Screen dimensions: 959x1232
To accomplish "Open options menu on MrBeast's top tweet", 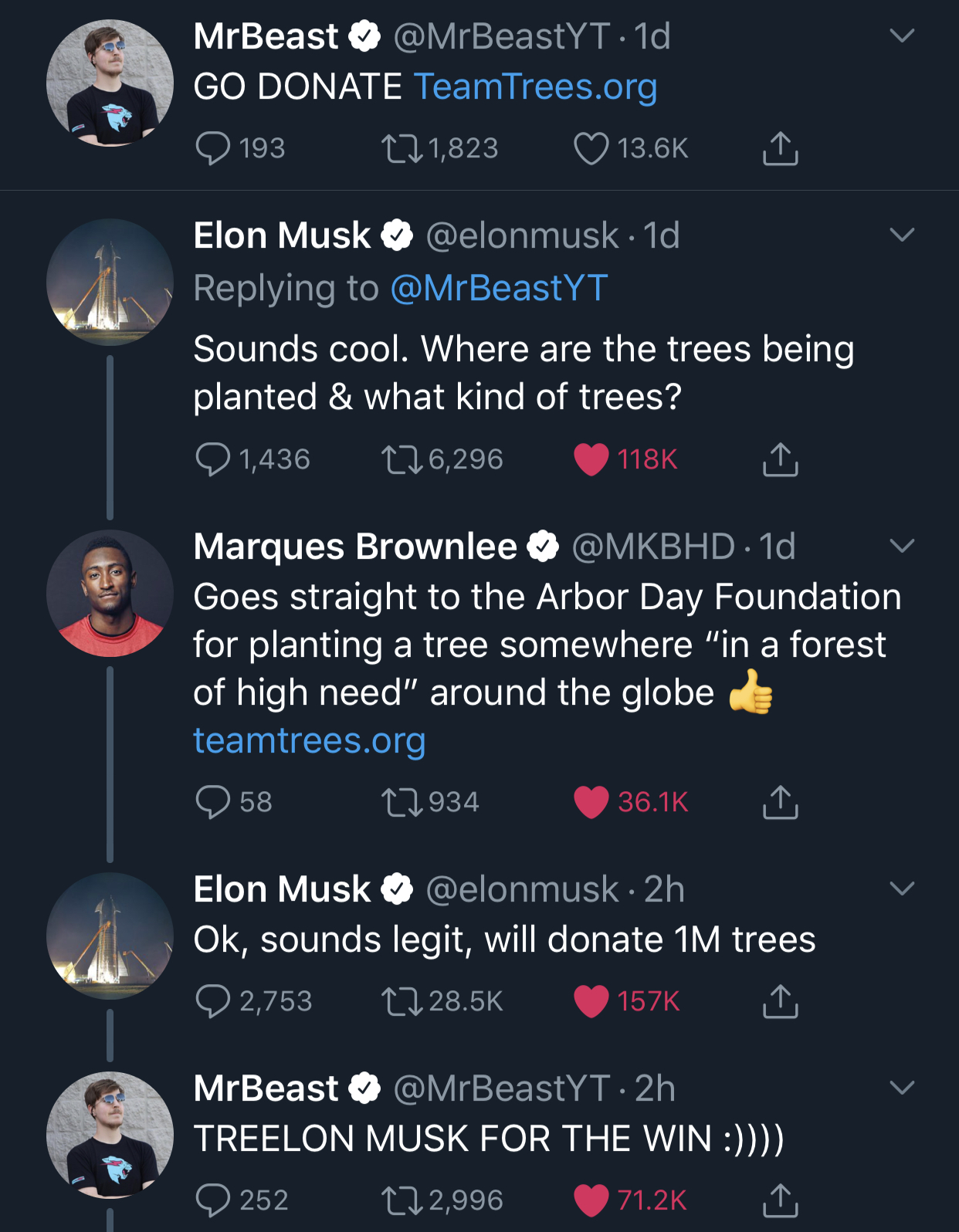I will coord(900,34).
